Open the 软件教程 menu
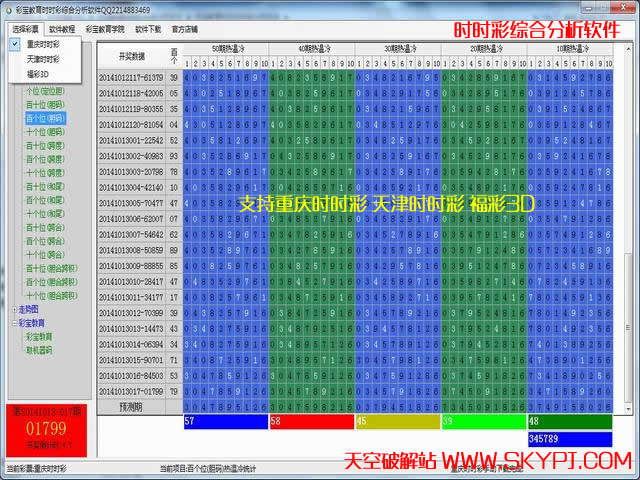 pos(62,30)
